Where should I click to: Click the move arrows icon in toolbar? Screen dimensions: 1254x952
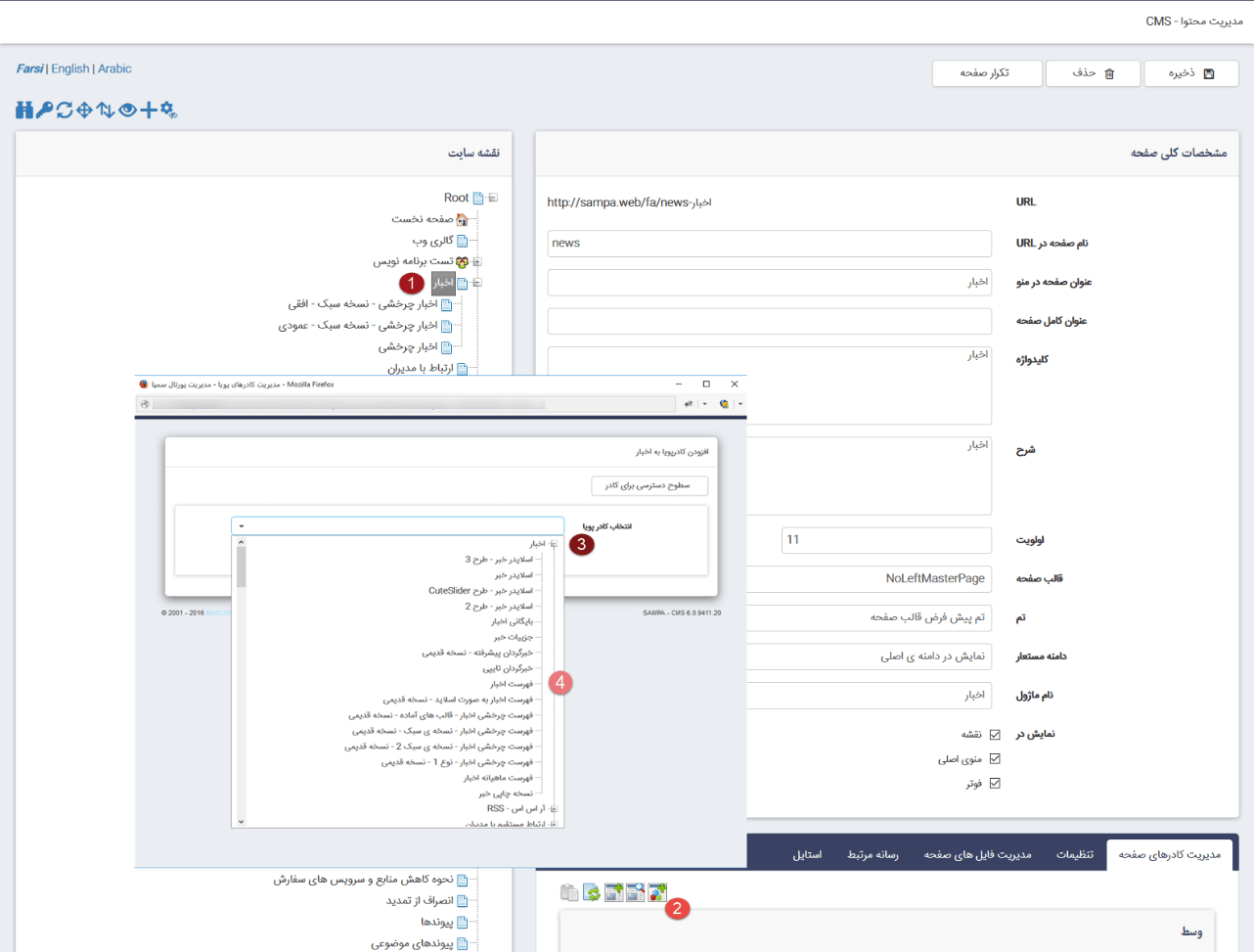[x=85, y=110]
